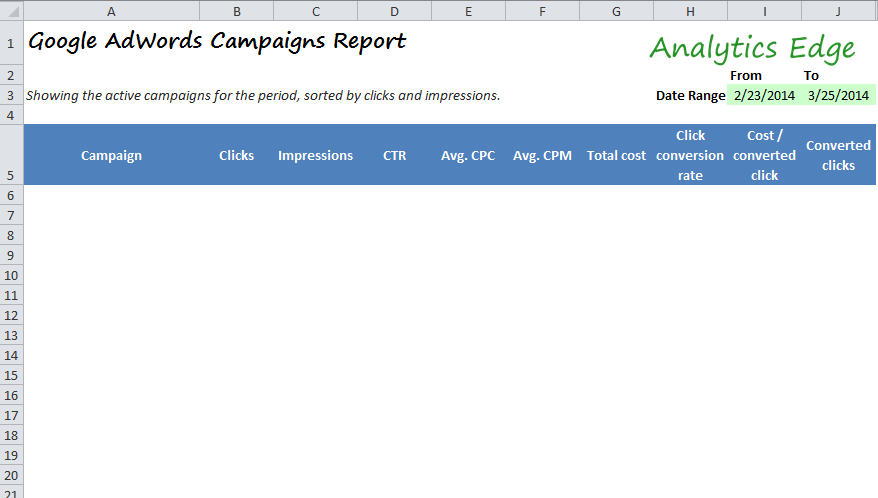Select the Cost / converted click header

(x=764, y=155)
